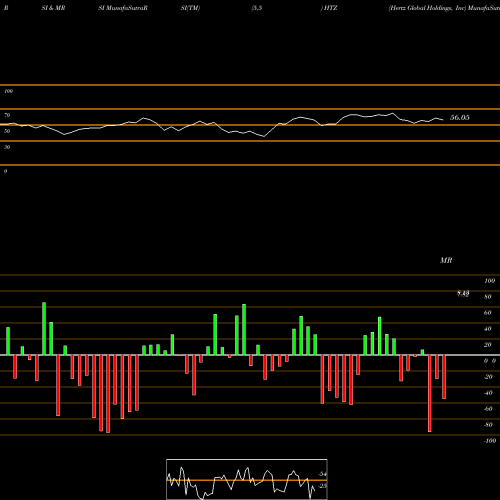Click the MR axis label -80
The image size is (500, 500).
pos(488,425)
